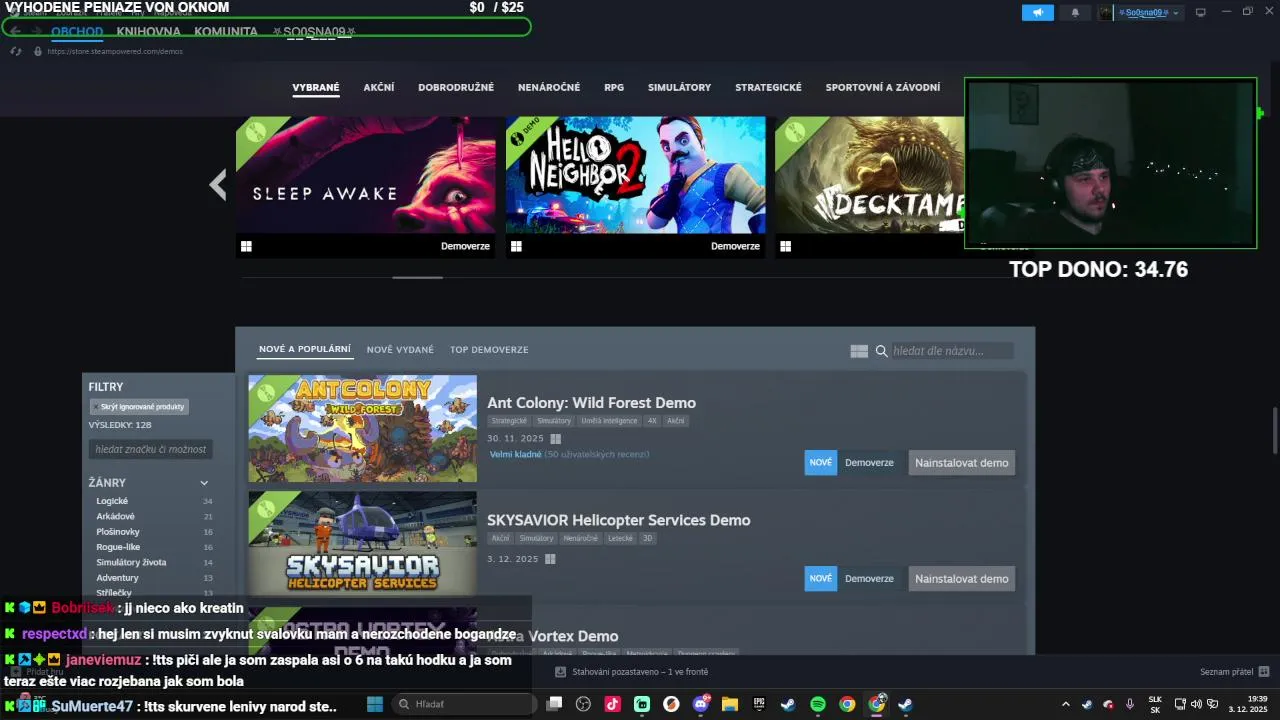
Task: Switch to NOVÉ A POPULÁRNÍ list tab
Action: (305, 349)
